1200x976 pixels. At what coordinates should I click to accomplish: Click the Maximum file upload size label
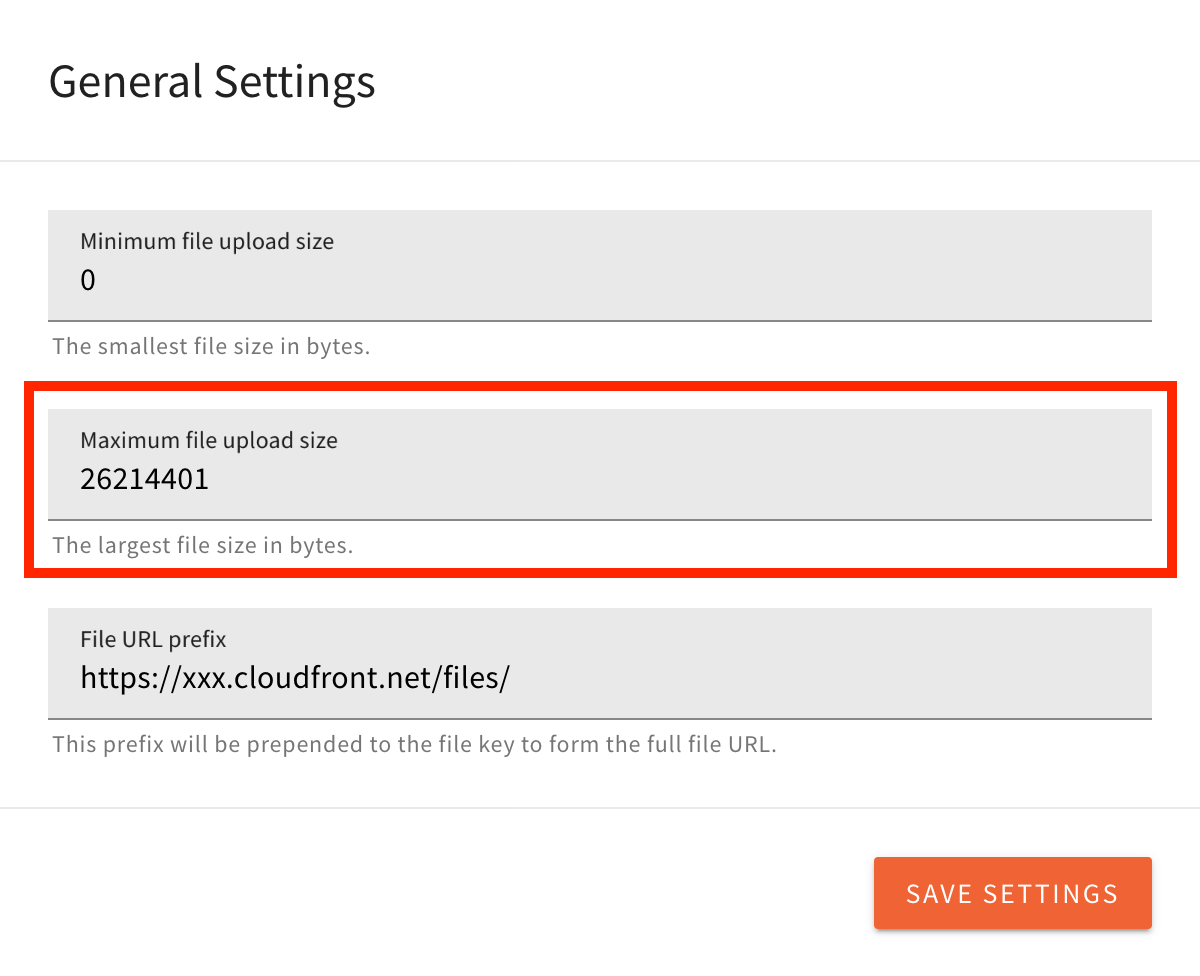pyautogui.click(x=208, y=440)
